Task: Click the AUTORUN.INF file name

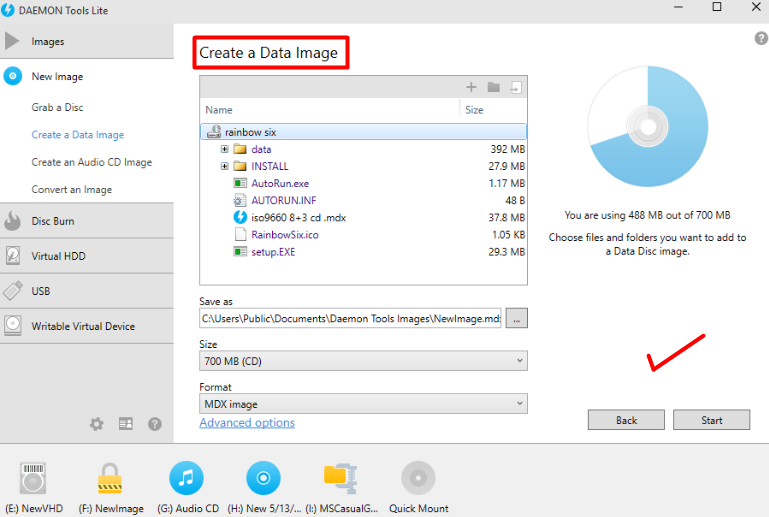Action: [x=283, y=200]
